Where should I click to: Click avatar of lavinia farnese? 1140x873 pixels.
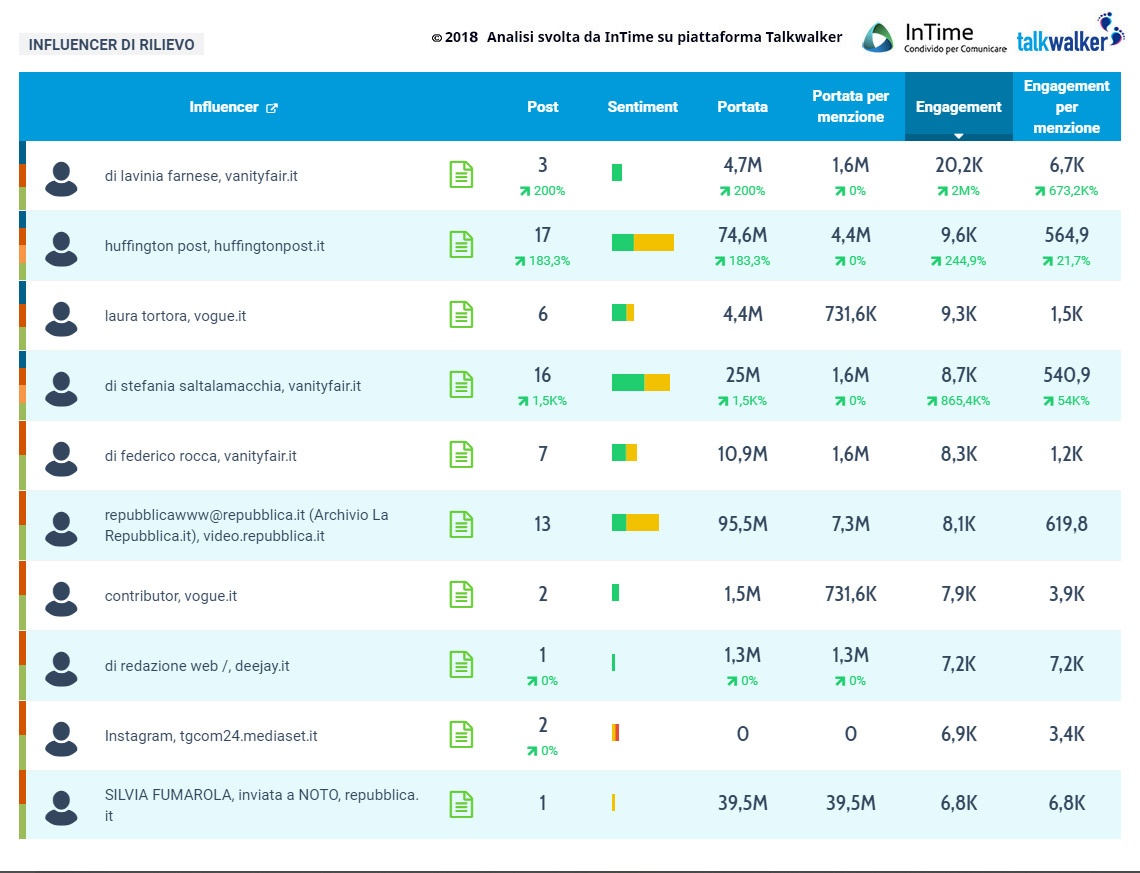(61, 179)
